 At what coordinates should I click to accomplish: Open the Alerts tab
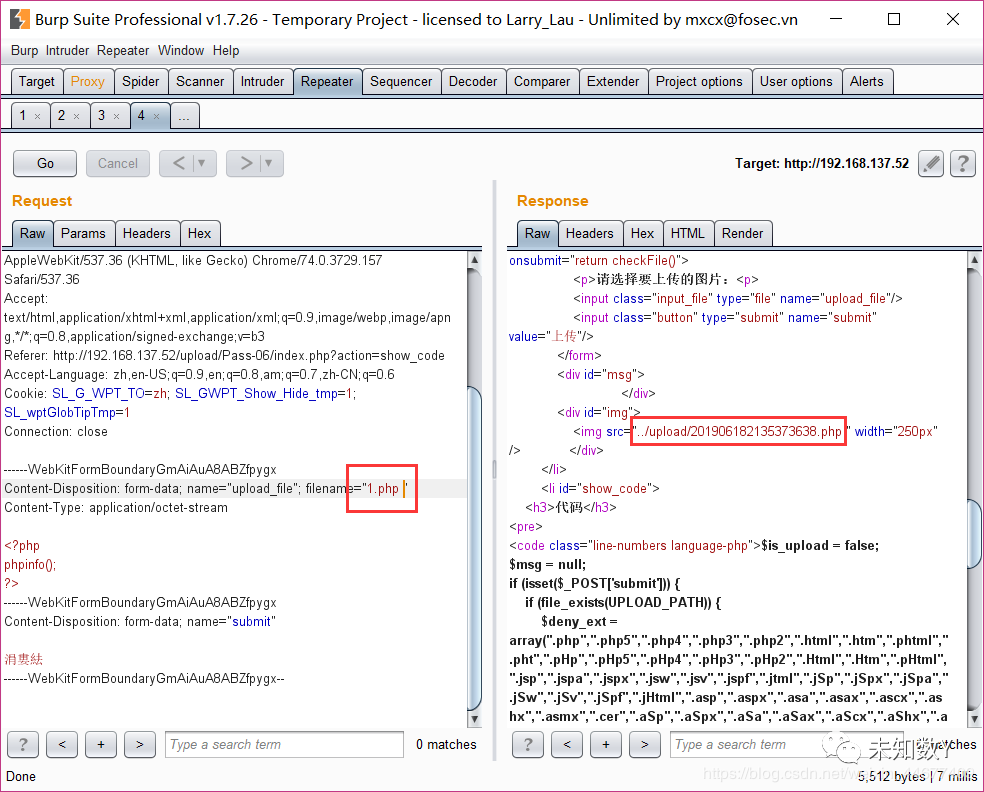click(867, 82)
